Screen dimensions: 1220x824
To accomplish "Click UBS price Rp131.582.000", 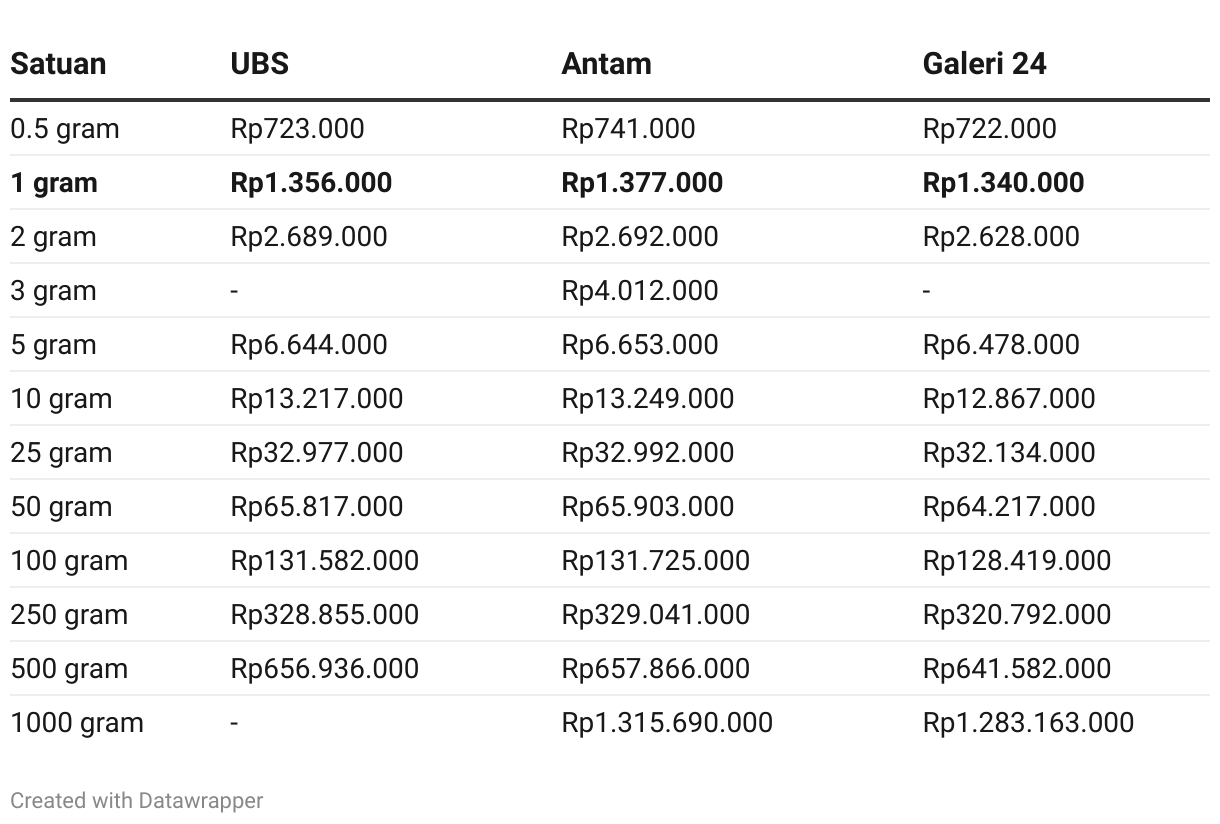I will point(325,561).
